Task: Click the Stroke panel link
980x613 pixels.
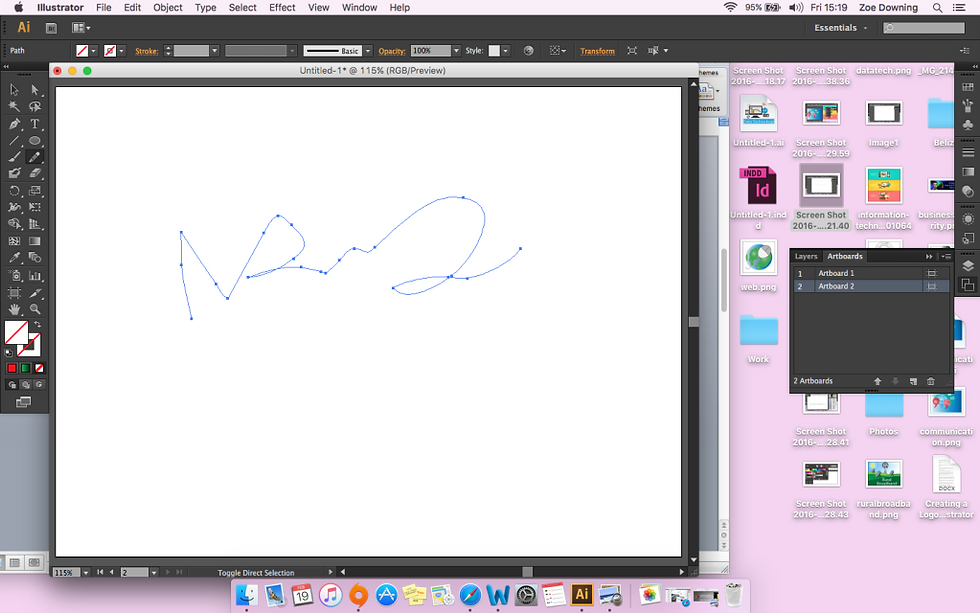Action: (x=146, y=51)
